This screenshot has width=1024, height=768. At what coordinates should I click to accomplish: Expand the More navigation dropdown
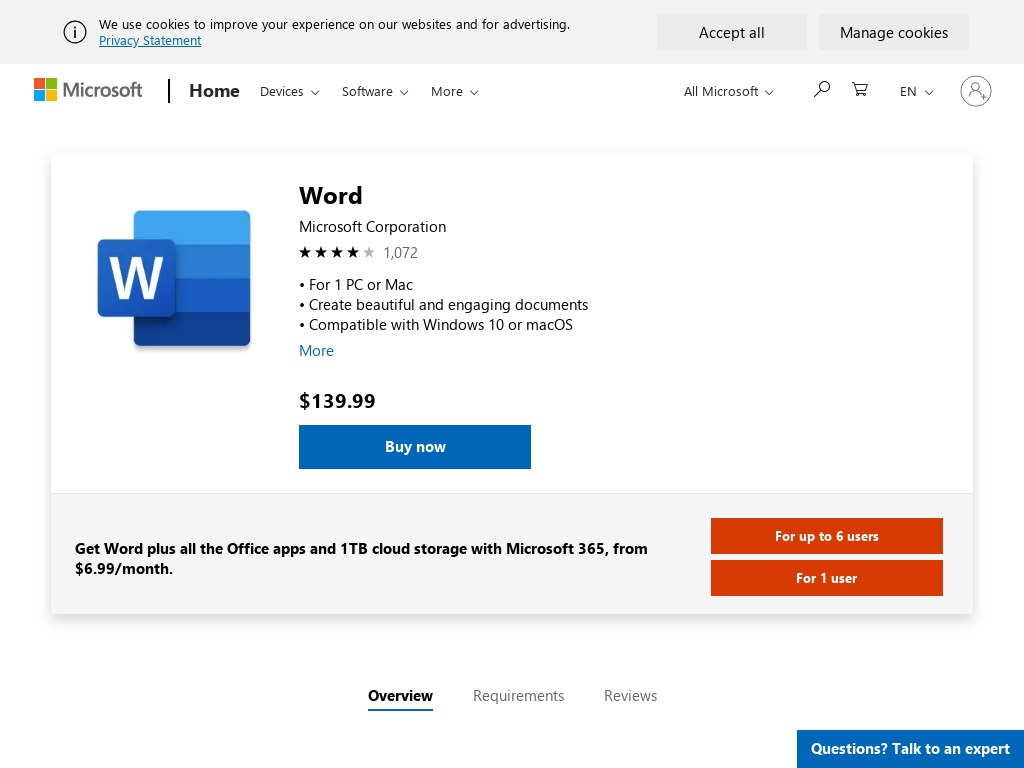pos(455,91)
